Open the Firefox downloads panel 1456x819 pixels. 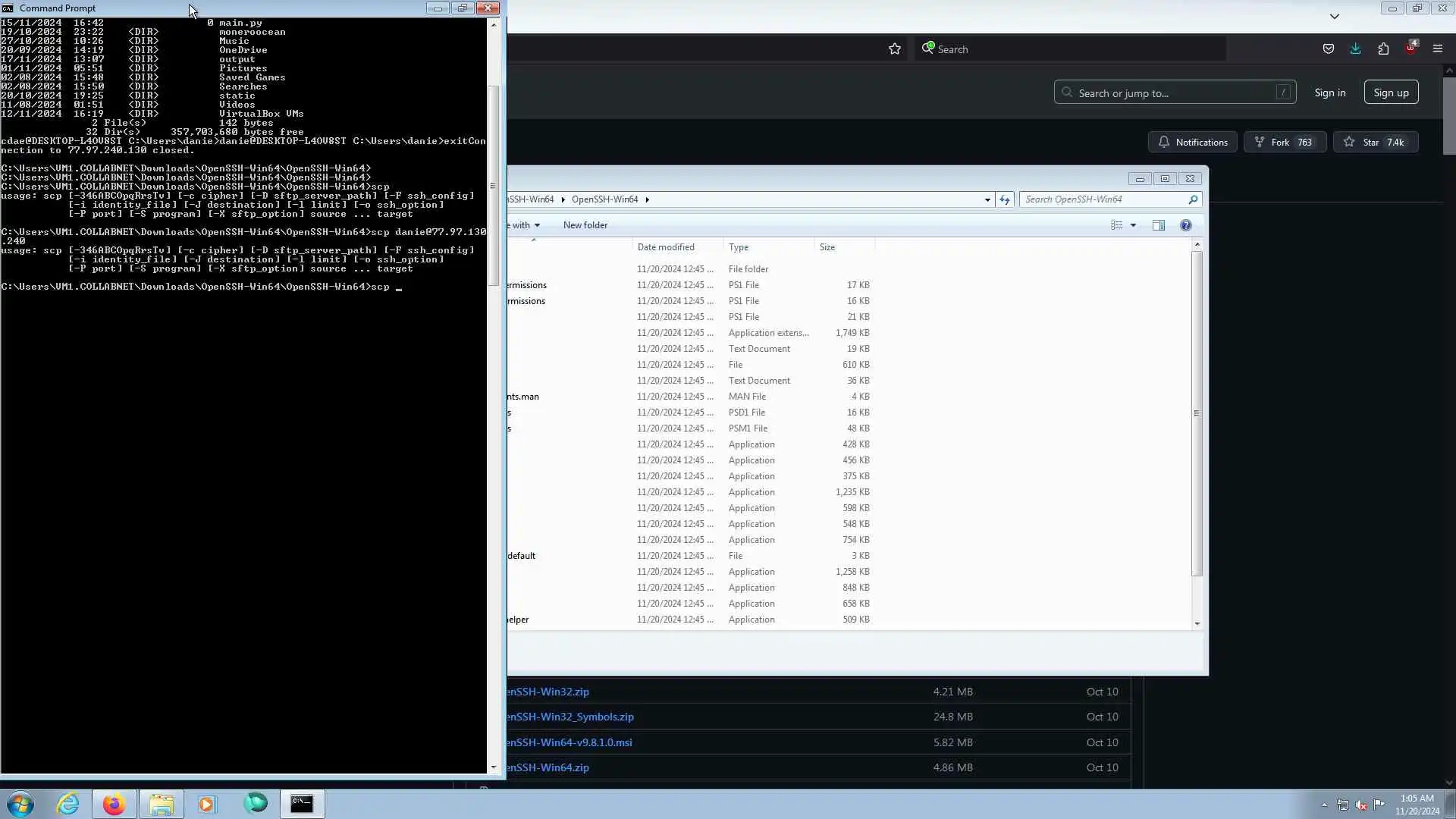(1355, 49)
